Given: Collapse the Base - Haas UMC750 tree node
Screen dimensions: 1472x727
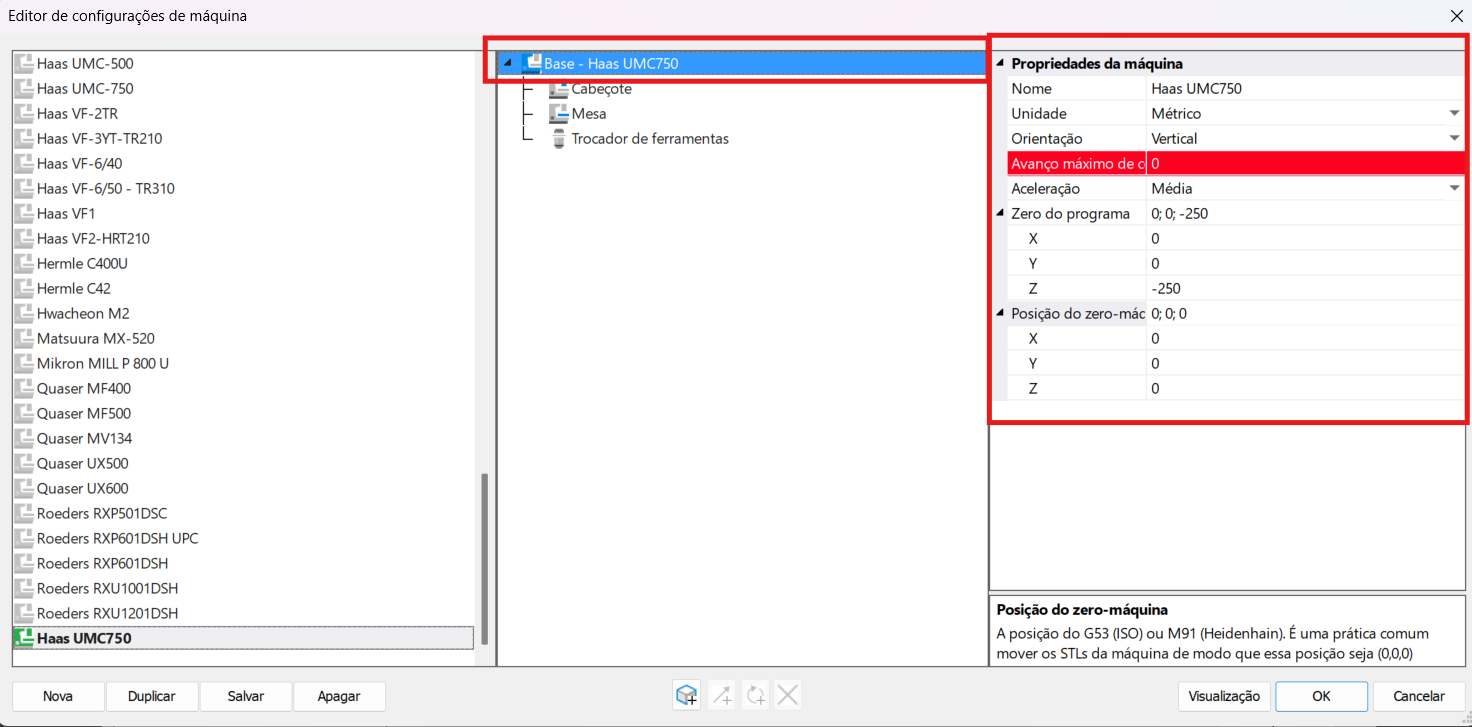Looking at the screenshot, I should (x=507, y=63).
